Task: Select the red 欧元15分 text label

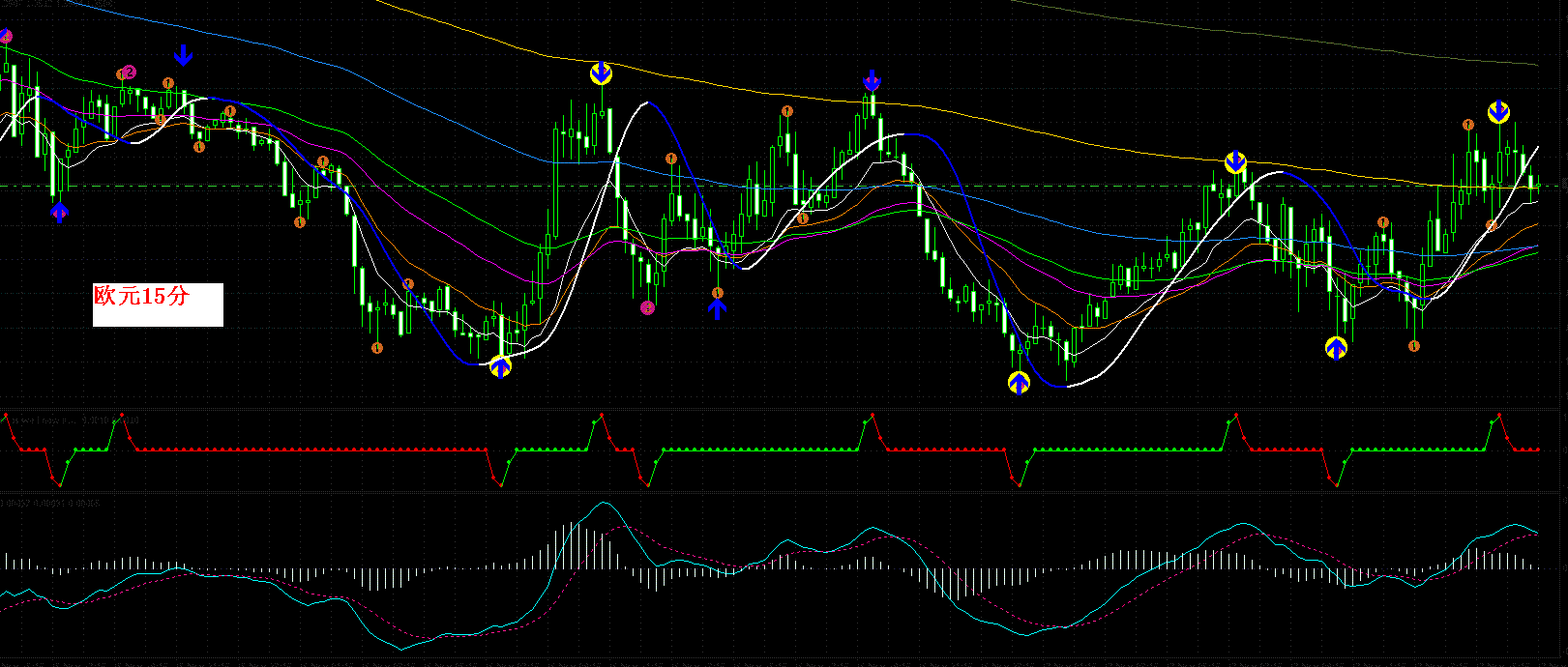Action: (x=141, y=297)
